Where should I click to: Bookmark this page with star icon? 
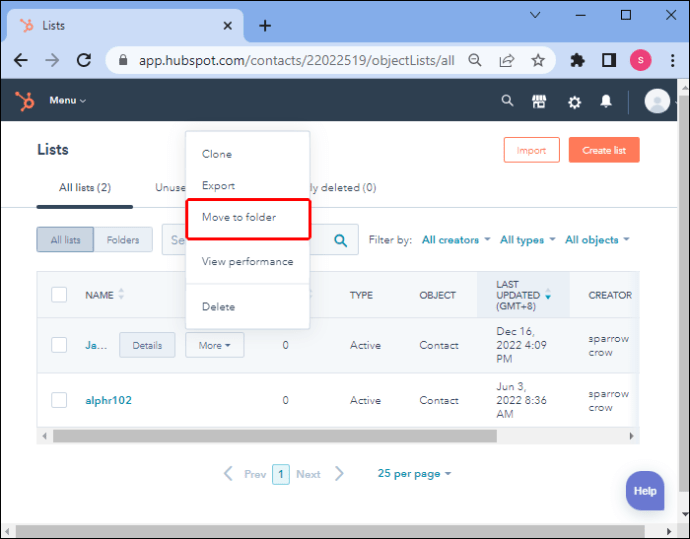(538, 60)
